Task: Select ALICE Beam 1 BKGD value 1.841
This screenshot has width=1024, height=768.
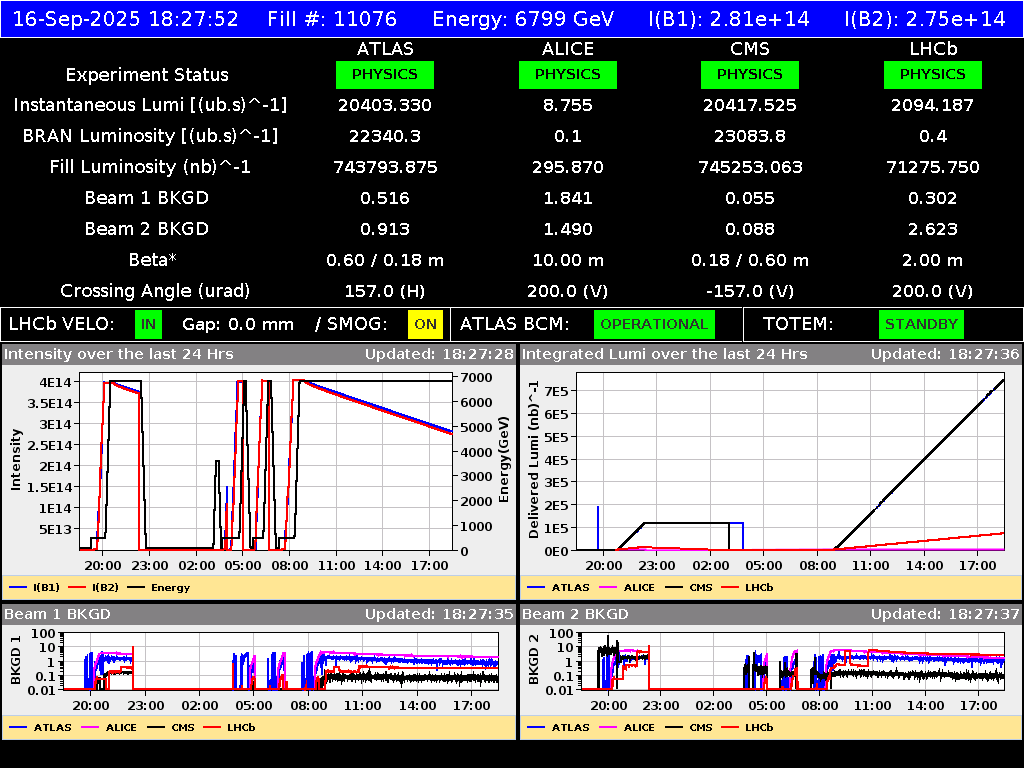Action: (568, 198)
